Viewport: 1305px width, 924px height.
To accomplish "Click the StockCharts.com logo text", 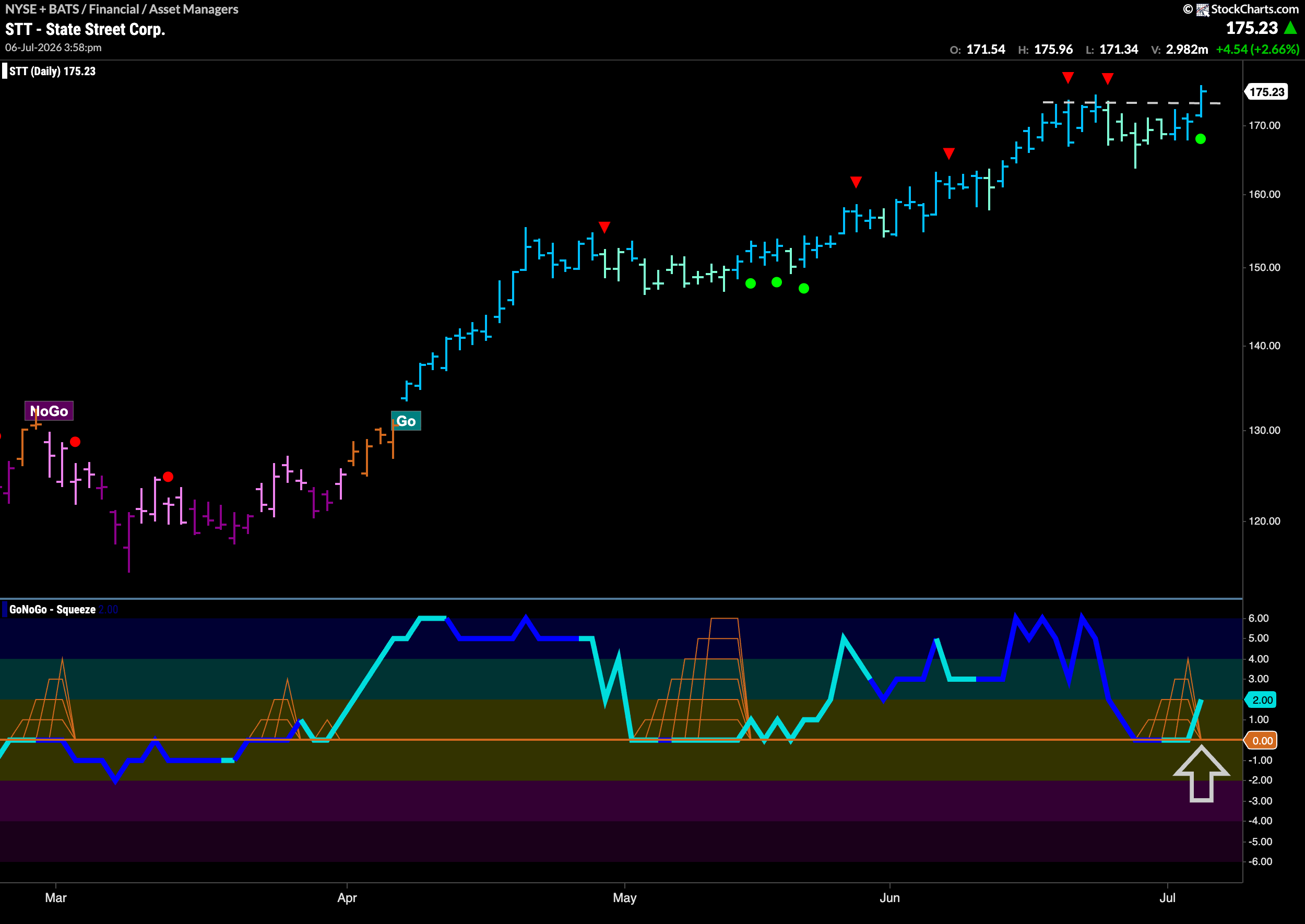I will (1254, 9).
